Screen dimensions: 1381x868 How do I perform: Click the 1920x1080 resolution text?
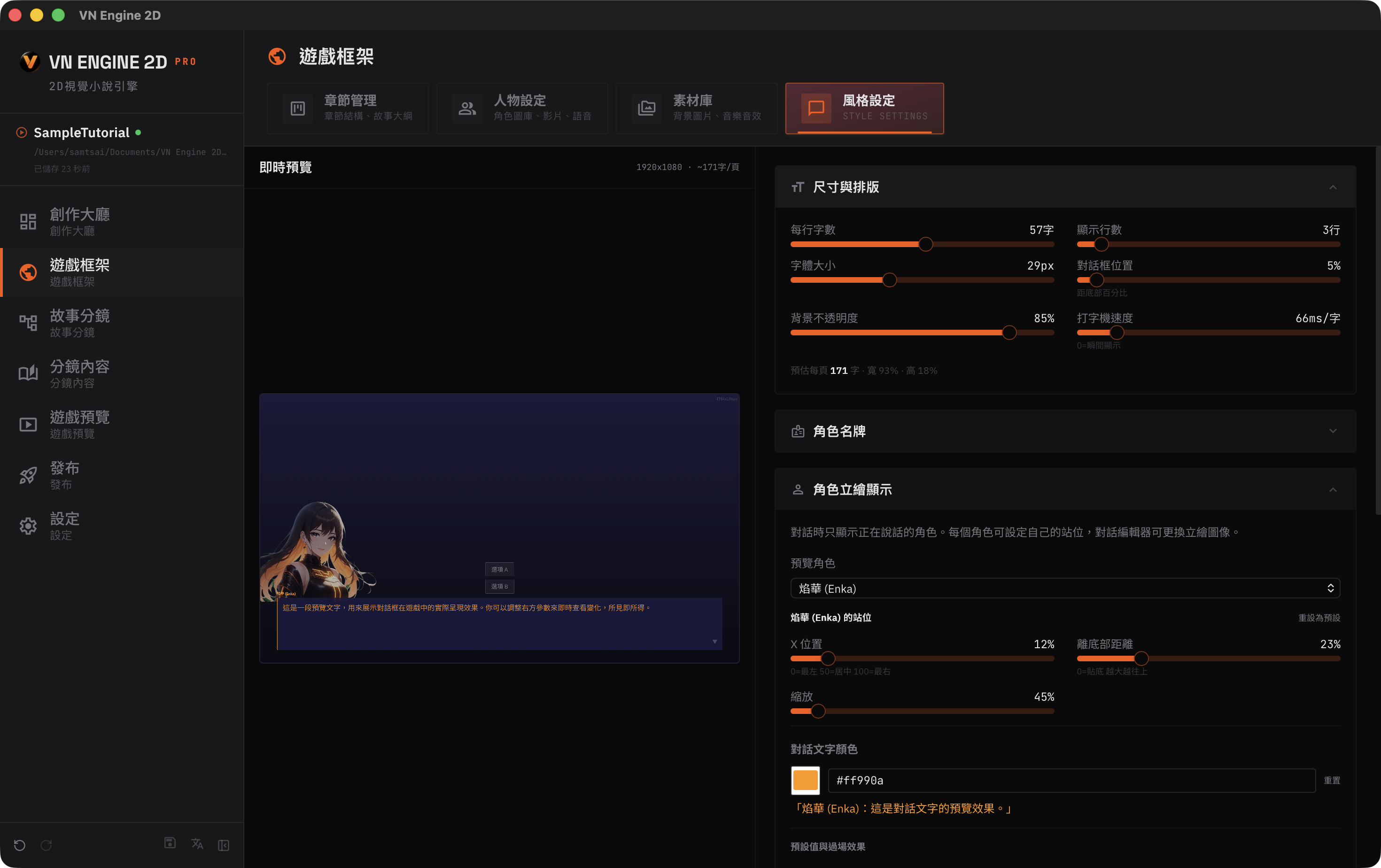point(659,167)
